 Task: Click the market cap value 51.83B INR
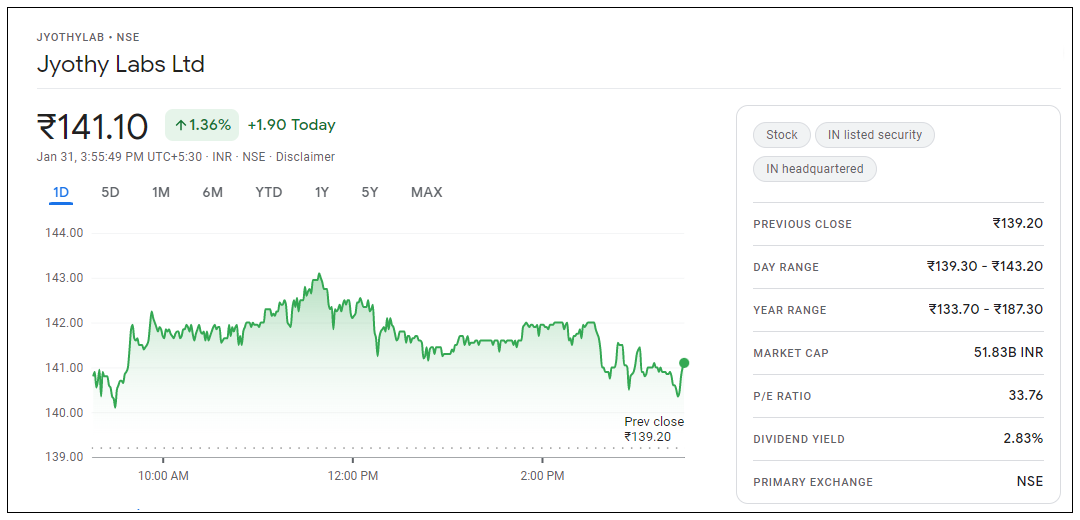point(1008,353)
